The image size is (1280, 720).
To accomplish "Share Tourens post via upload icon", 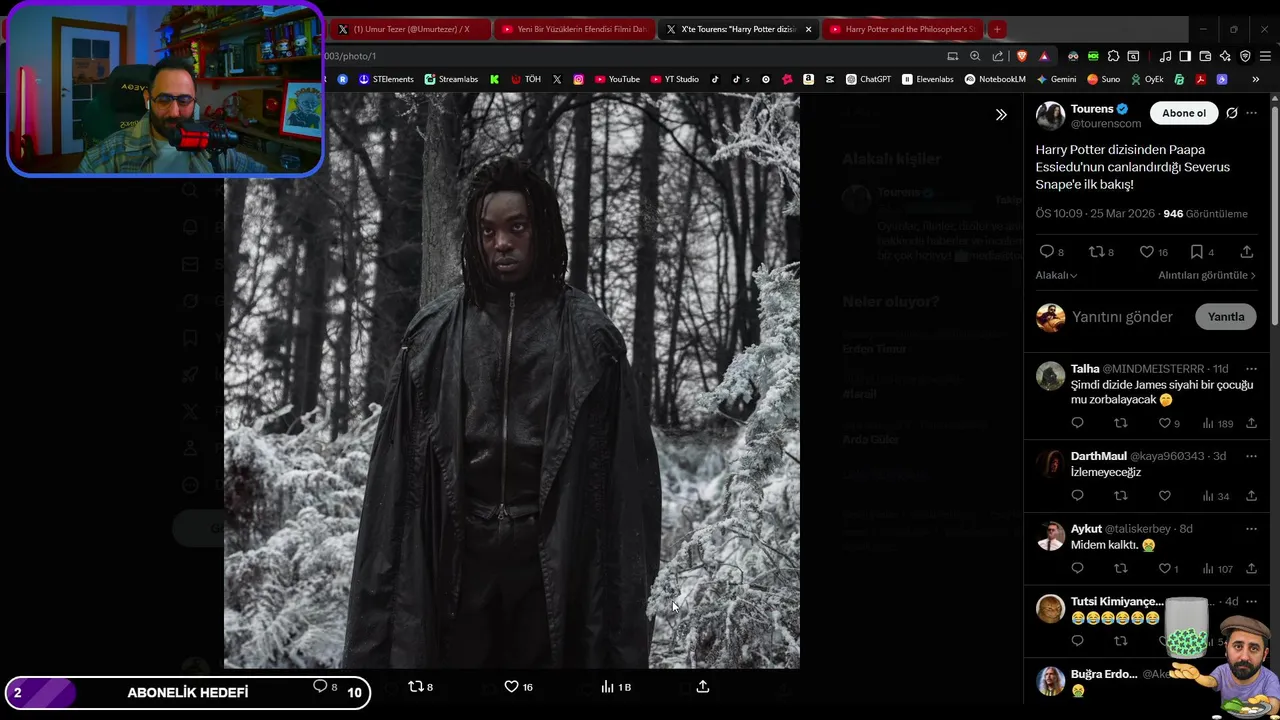I will [1247, 252].
